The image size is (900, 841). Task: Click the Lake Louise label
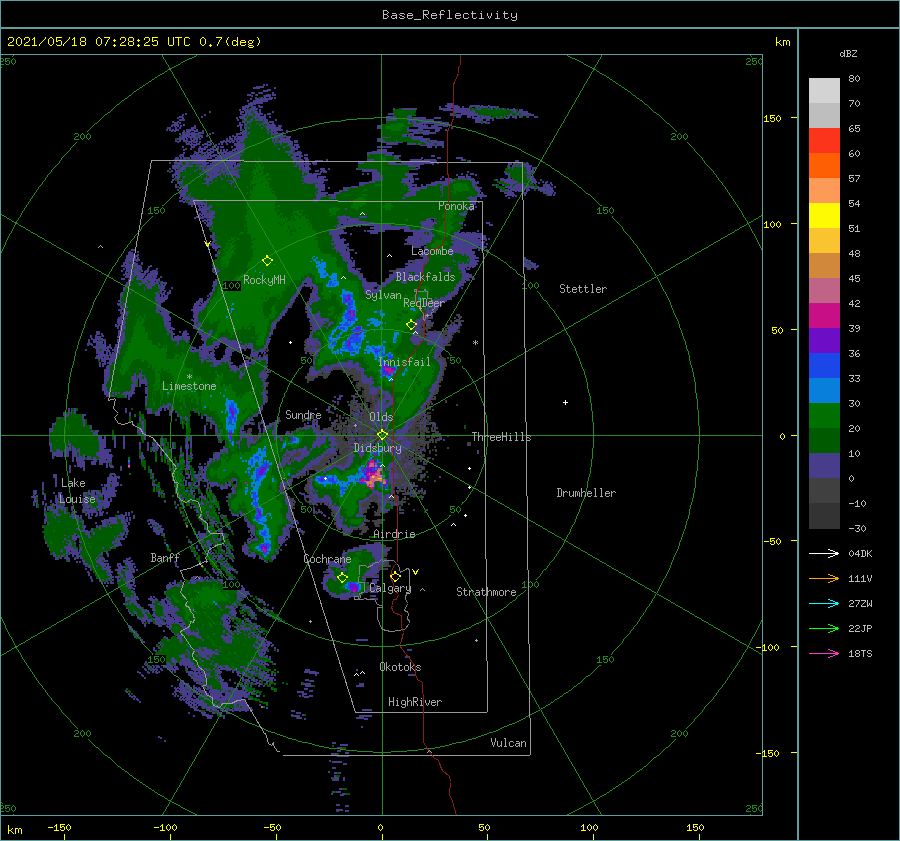tap(77, 491)
